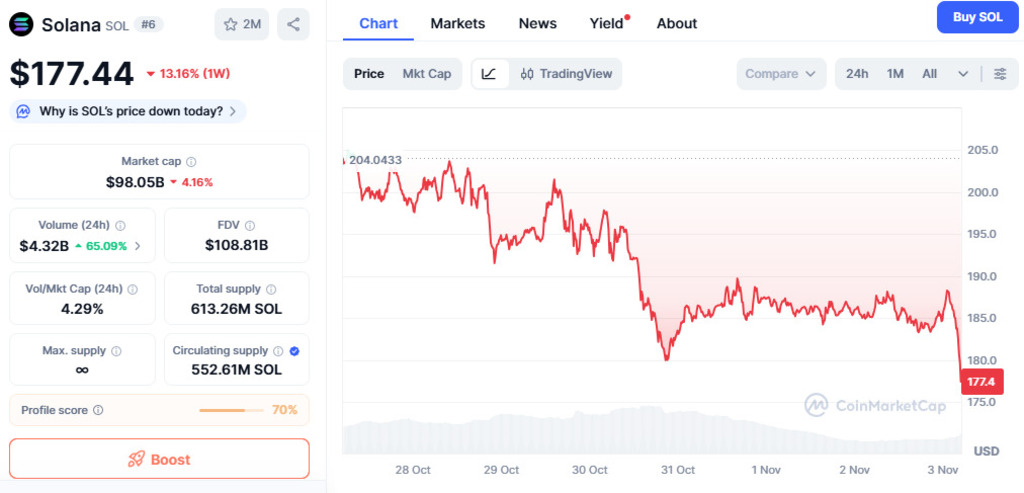The image size is (1024, 493).
Task: Switch to TradingView chart mode
Action: [x=566, y=74]
